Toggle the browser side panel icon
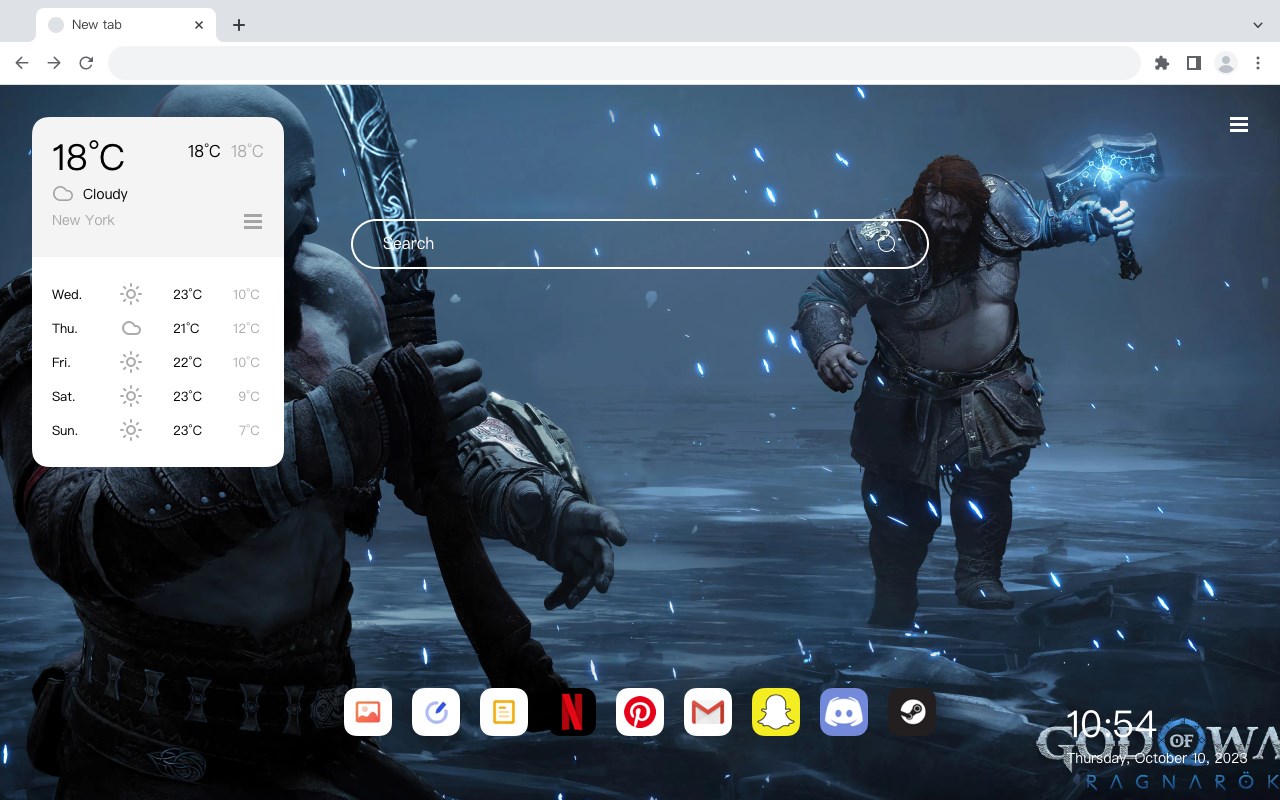This screenshot has height=800, width=1280. pyautogui.click(x=1193, y=63)
